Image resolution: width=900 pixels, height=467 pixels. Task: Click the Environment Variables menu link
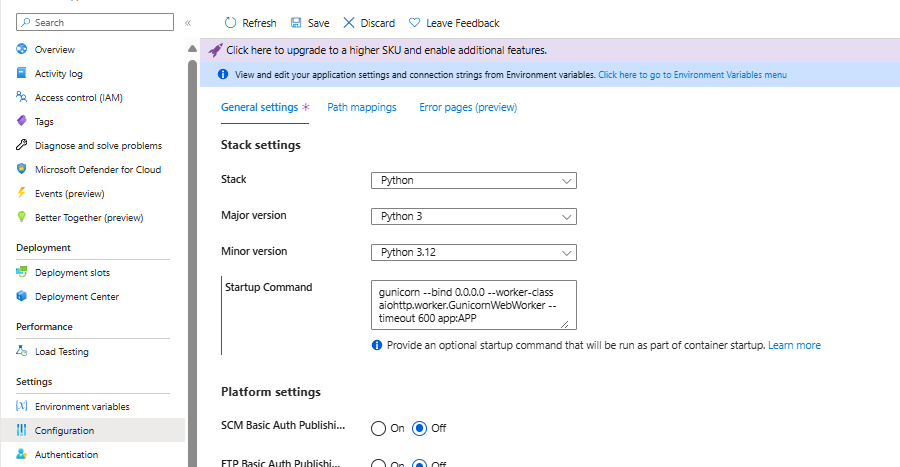tap(692, 75)
